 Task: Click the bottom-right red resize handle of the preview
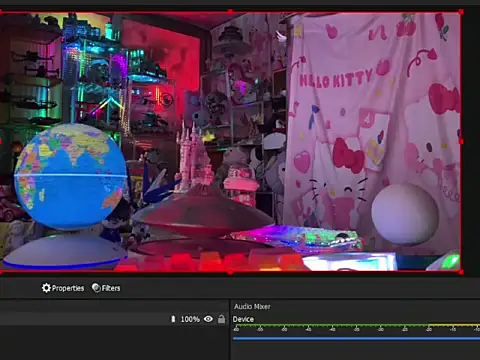[461, 272]
